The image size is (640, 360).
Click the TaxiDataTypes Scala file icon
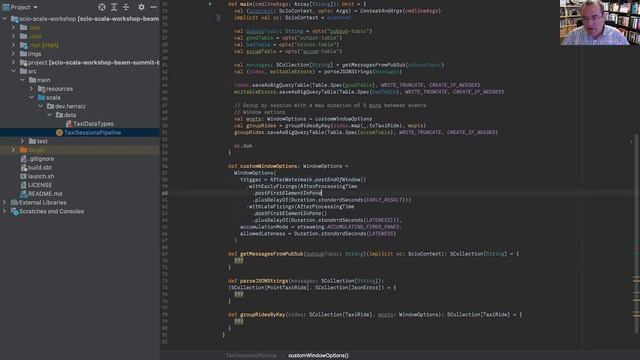[x=69, y=124]
